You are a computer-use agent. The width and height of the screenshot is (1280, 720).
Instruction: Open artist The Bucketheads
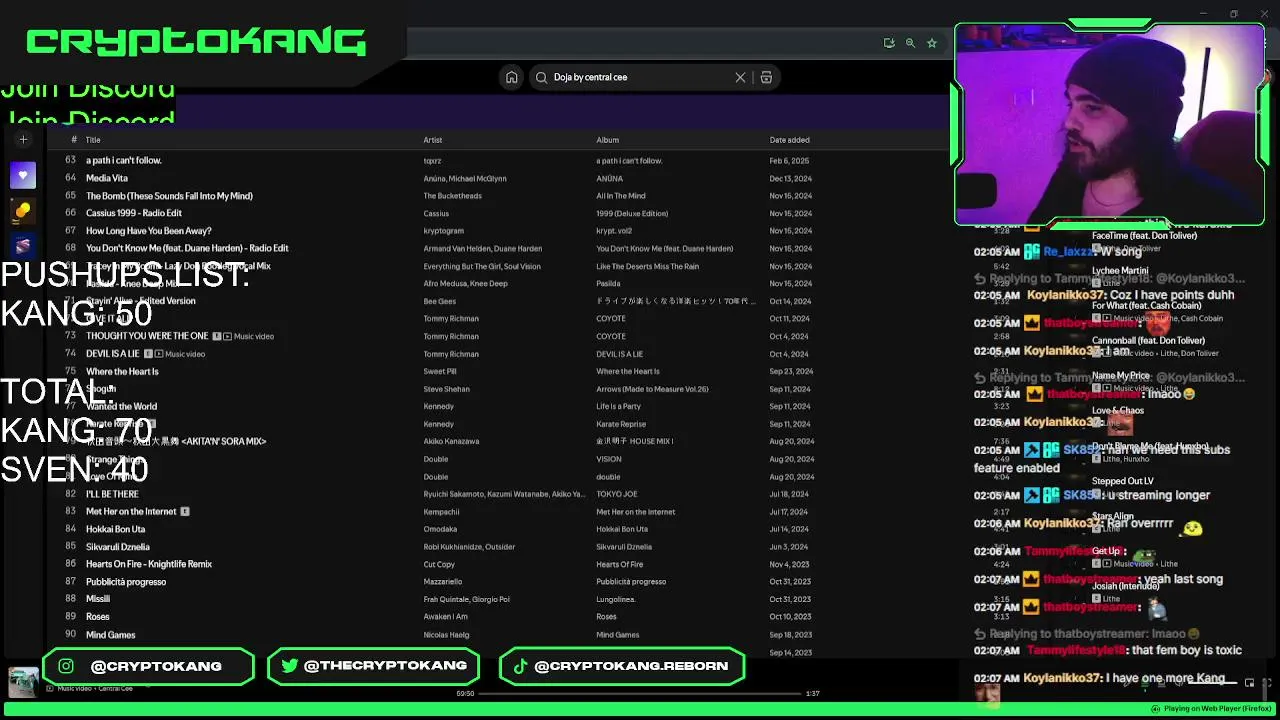coord(453,196)
